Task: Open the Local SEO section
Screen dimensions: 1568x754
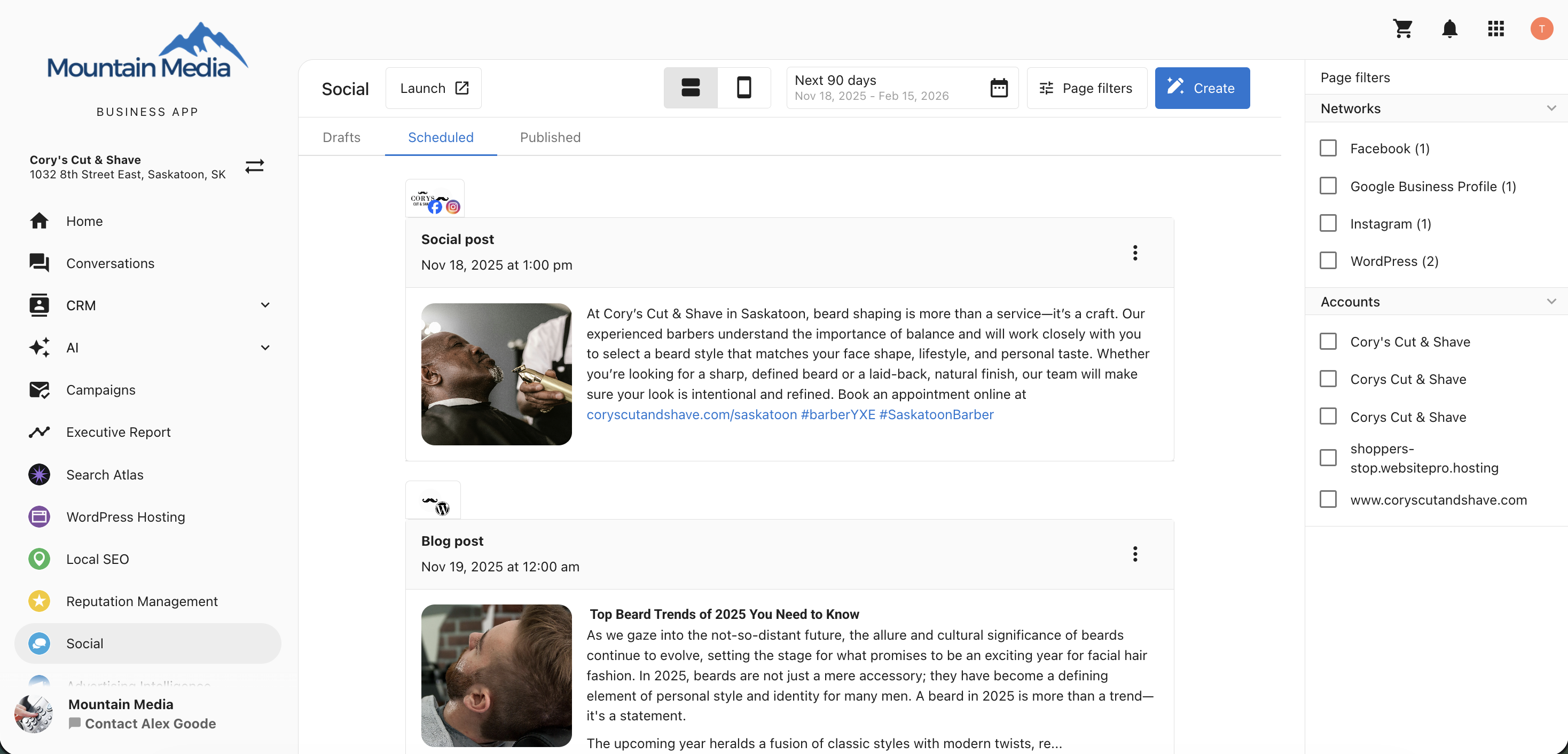Action: [98, 559]
